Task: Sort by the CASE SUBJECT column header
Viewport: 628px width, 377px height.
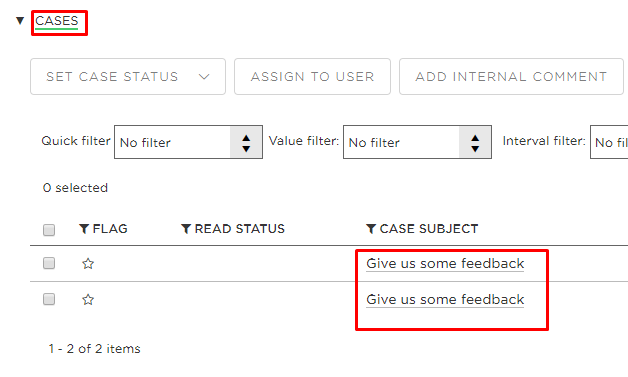Action: coord(429,229)
